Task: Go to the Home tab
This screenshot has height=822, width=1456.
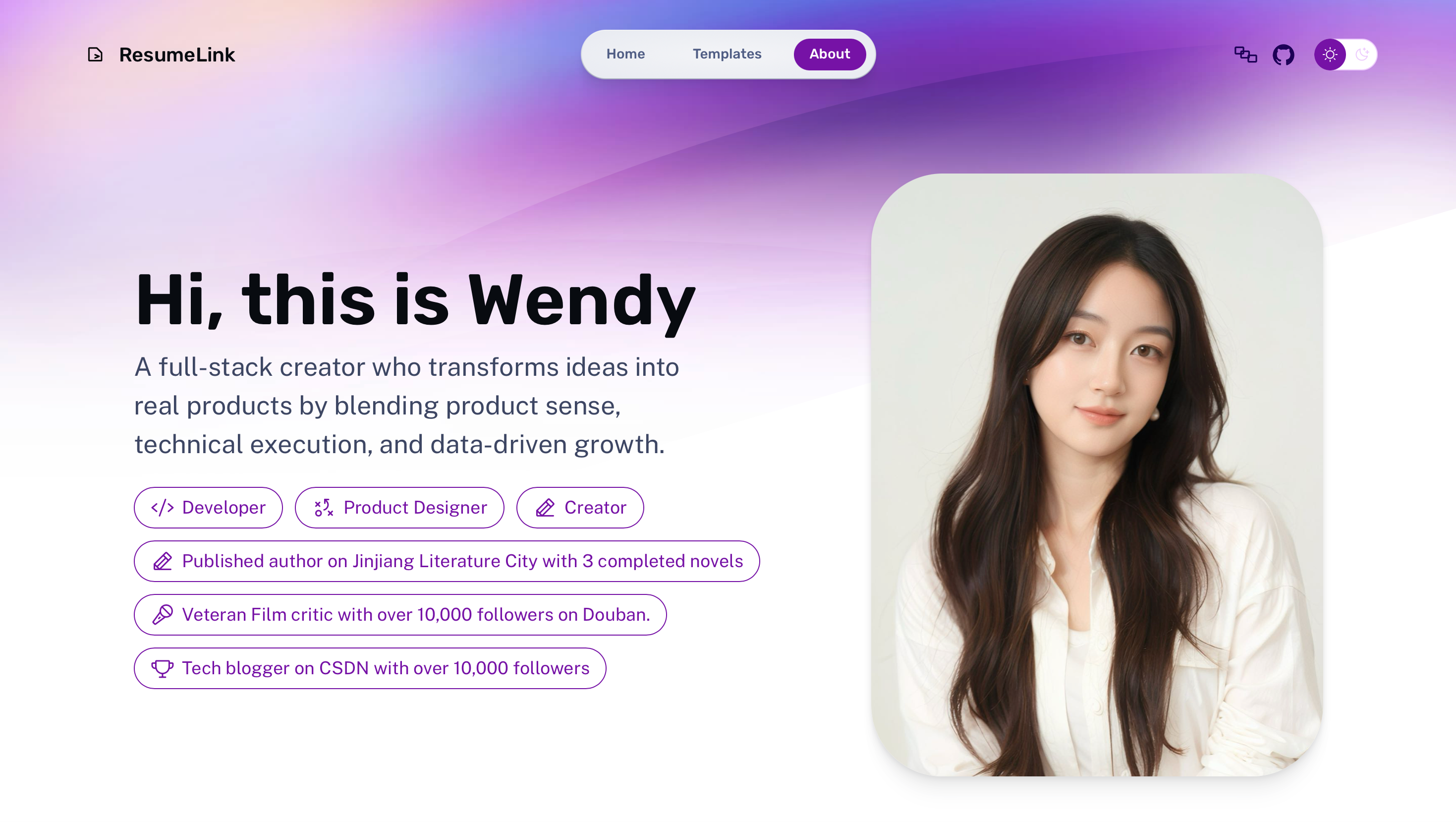Action: pyautogui.click(x=625, y=54)
